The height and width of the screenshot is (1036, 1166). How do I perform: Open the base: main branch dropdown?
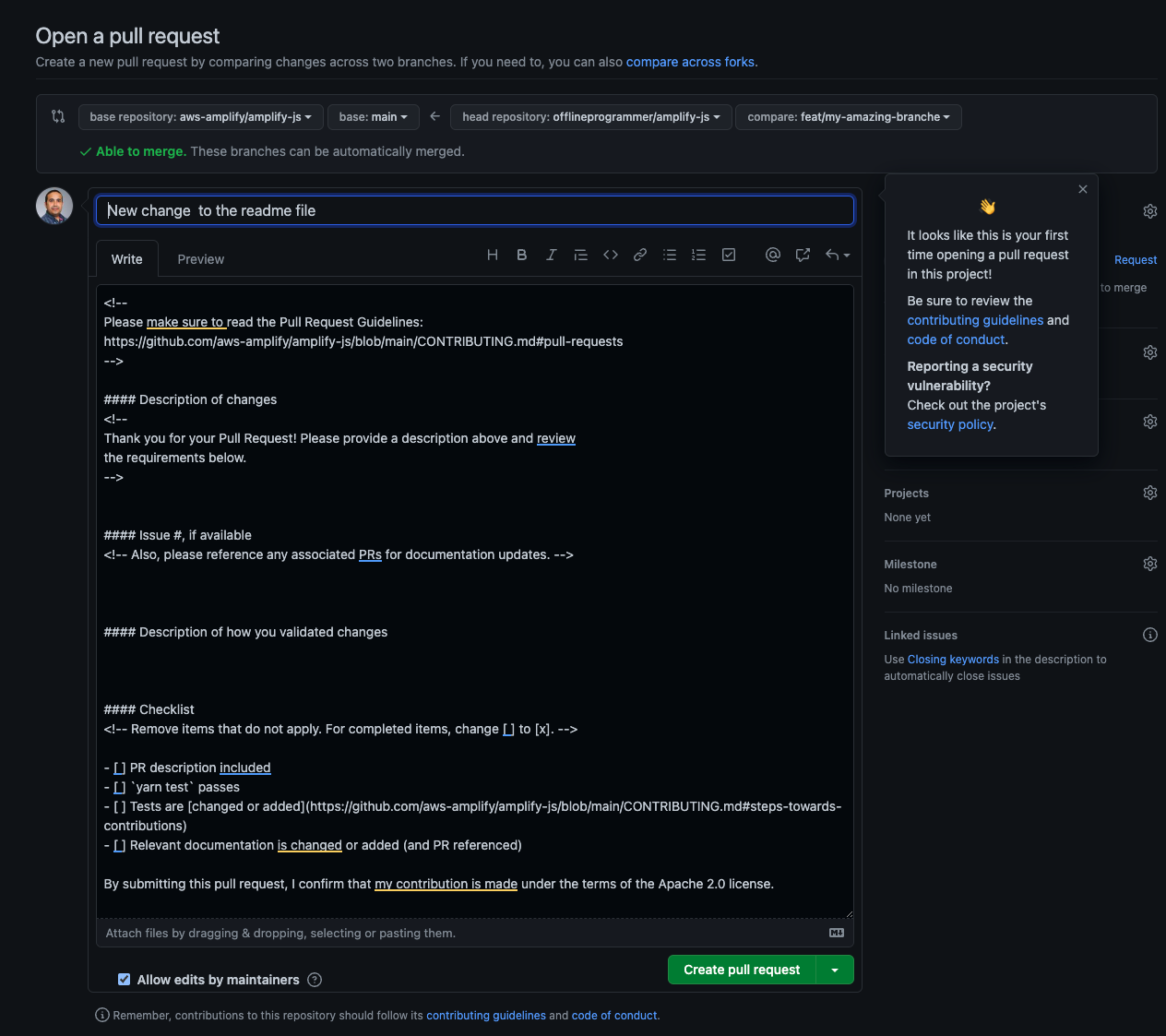pyautogui.click(x=374, y=117)
